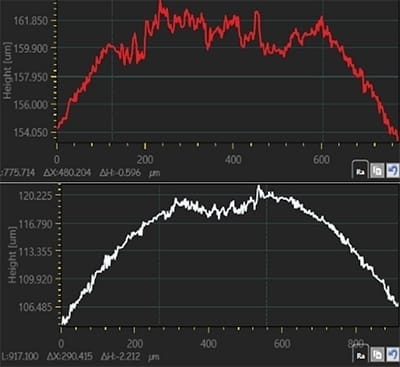
Task: Click the blue undo arrow in white profile panel
Action: (x=392, y=355)
